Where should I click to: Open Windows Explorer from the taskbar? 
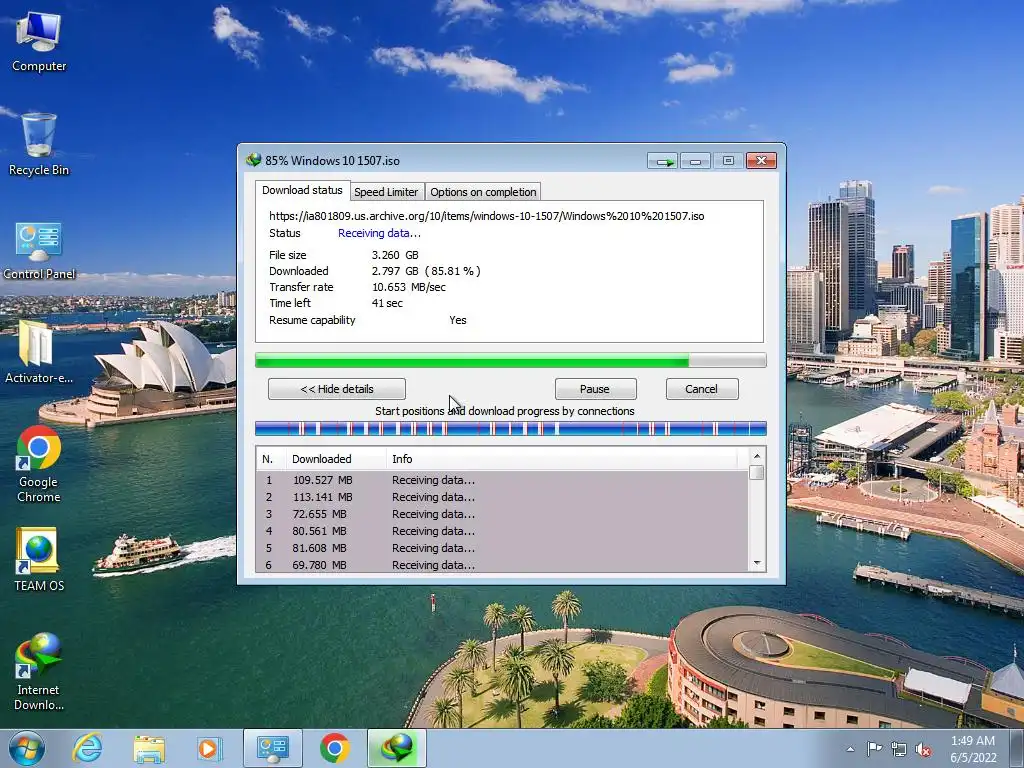(149, 748)
